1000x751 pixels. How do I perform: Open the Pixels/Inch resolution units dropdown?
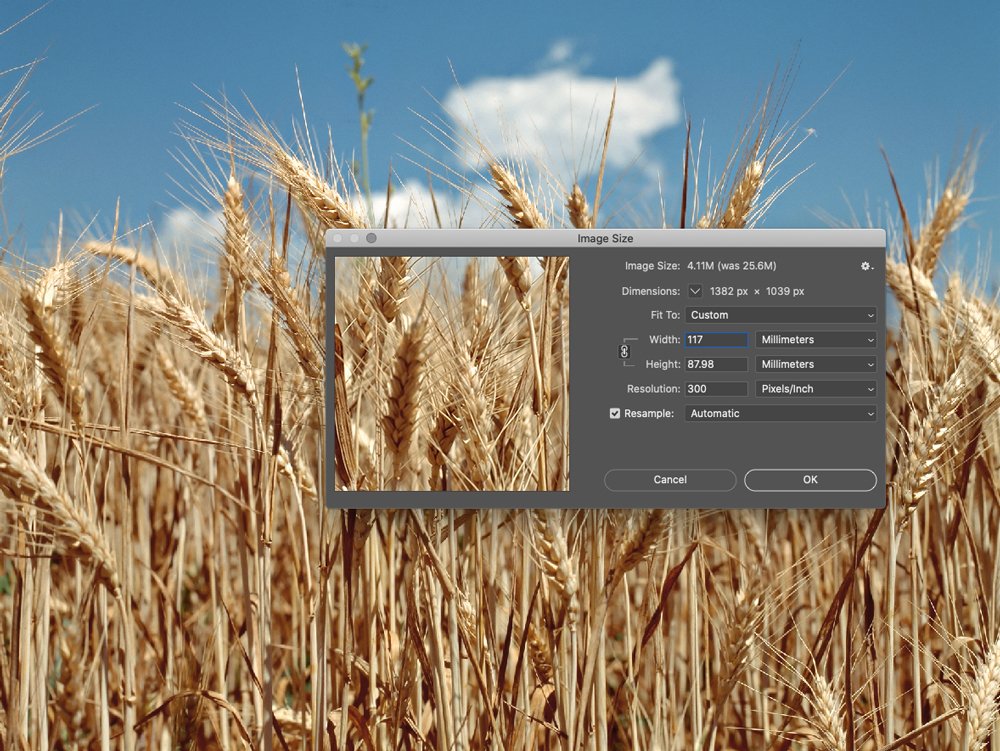pos(816,389)
